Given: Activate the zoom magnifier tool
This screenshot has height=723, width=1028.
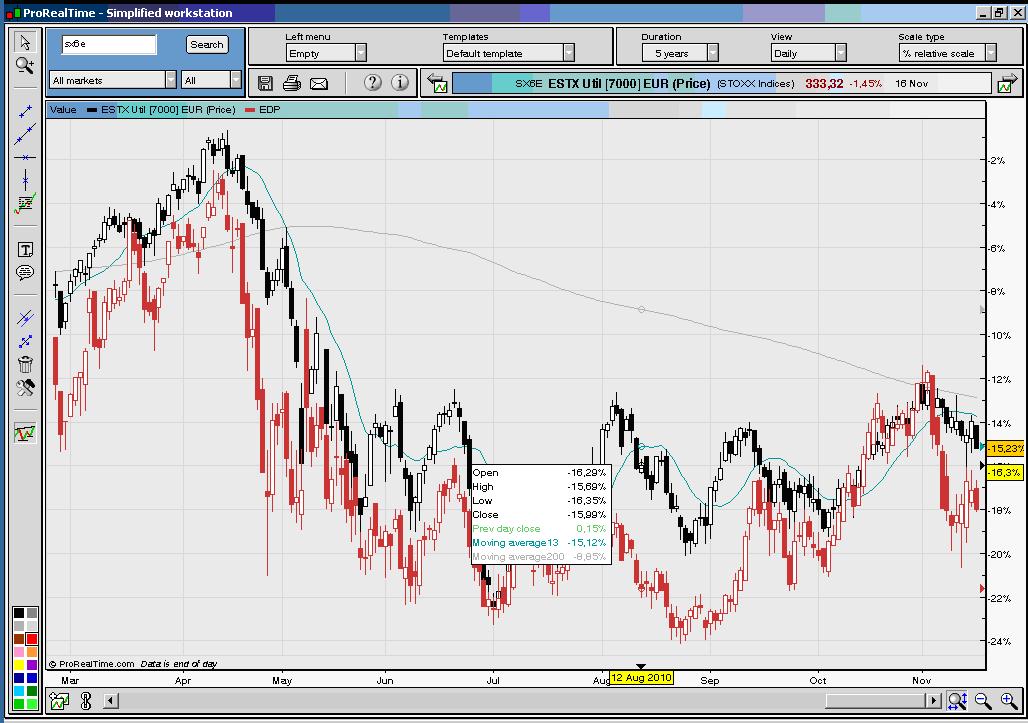Looking at the screenshot, I should tap(25, 65).
